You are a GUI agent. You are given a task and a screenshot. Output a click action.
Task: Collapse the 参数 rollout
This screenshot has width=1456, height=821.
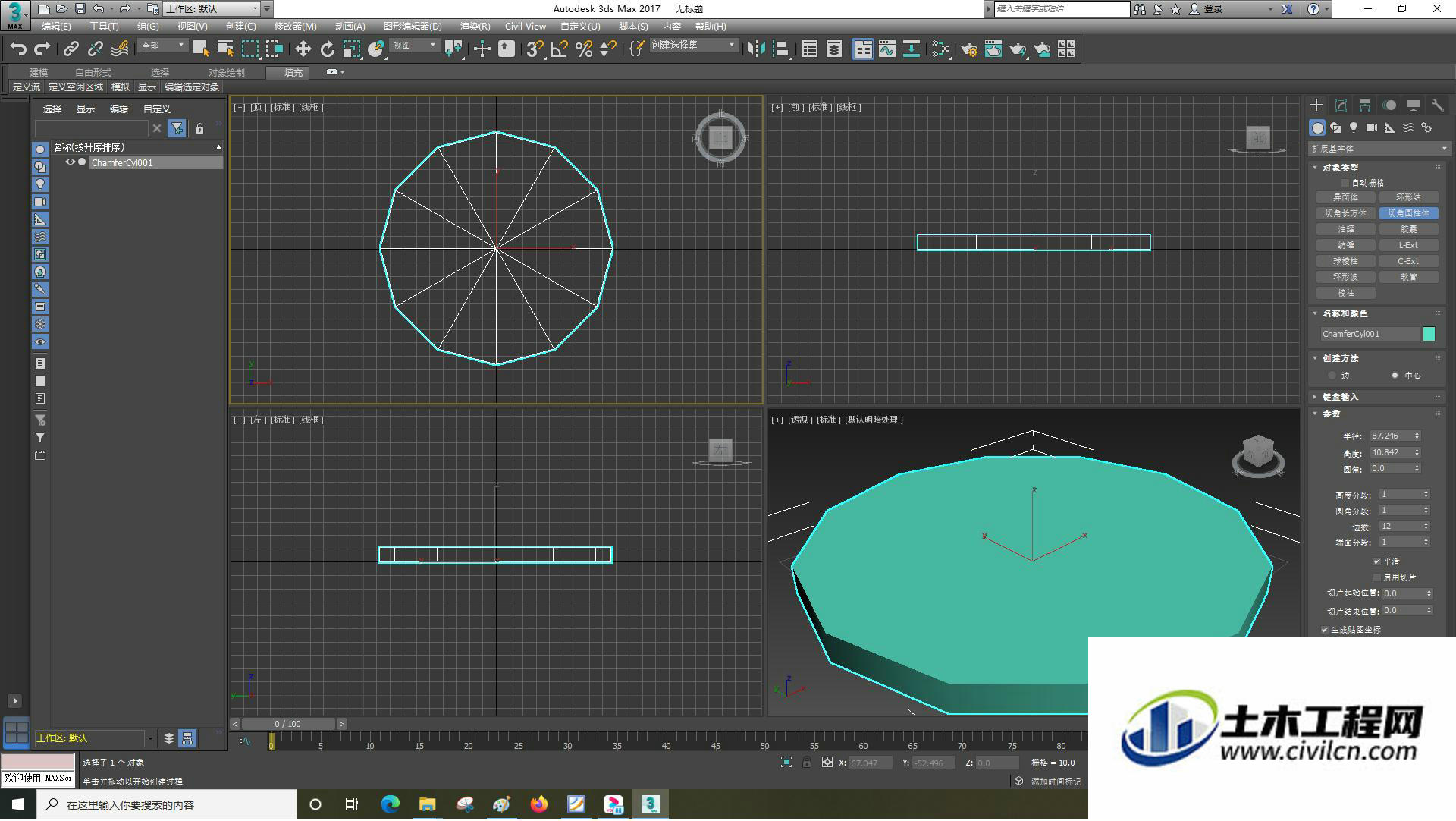tap(1331, 414)
